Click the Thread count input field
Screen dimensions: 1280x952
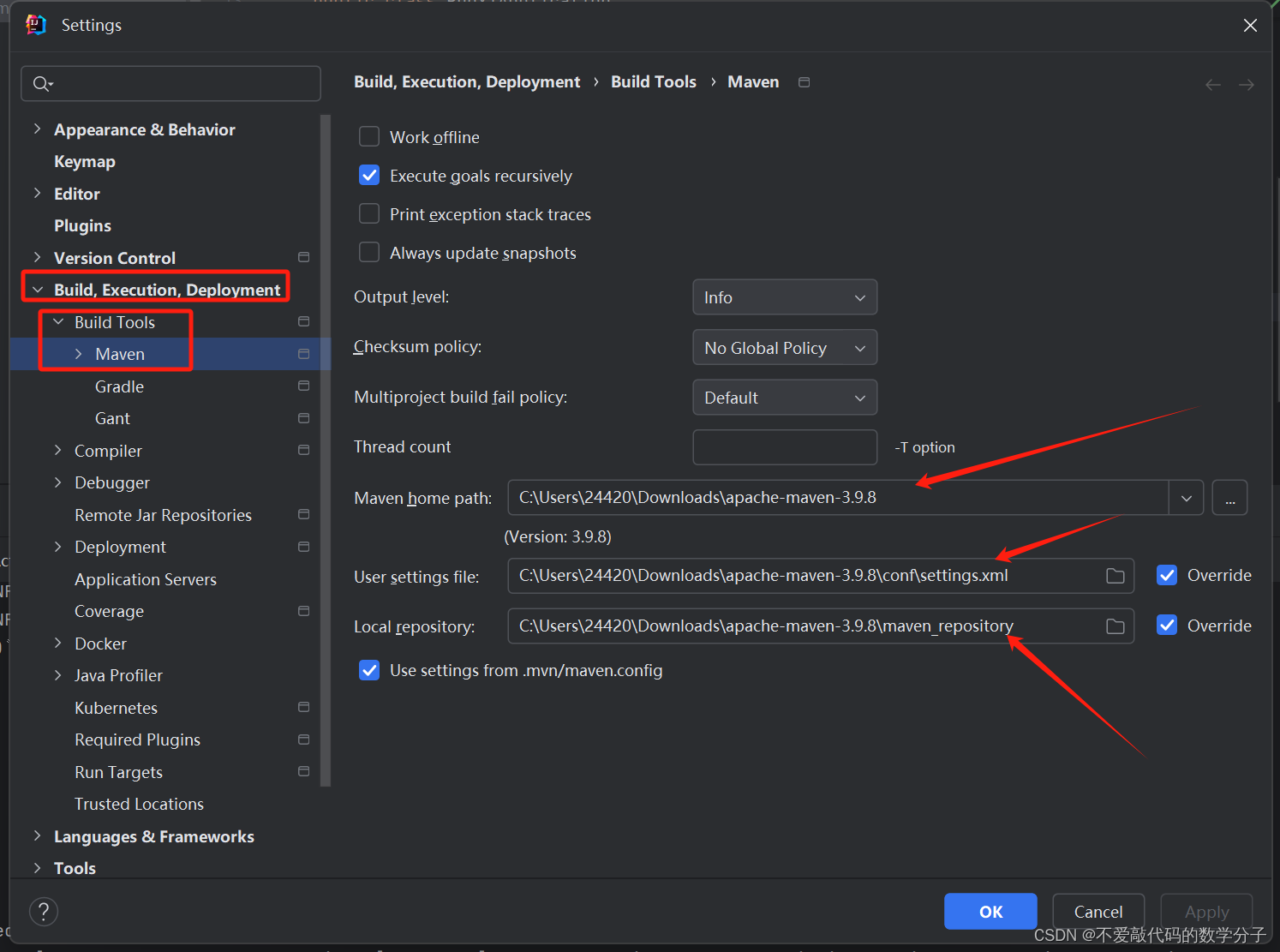click(785, 447)
